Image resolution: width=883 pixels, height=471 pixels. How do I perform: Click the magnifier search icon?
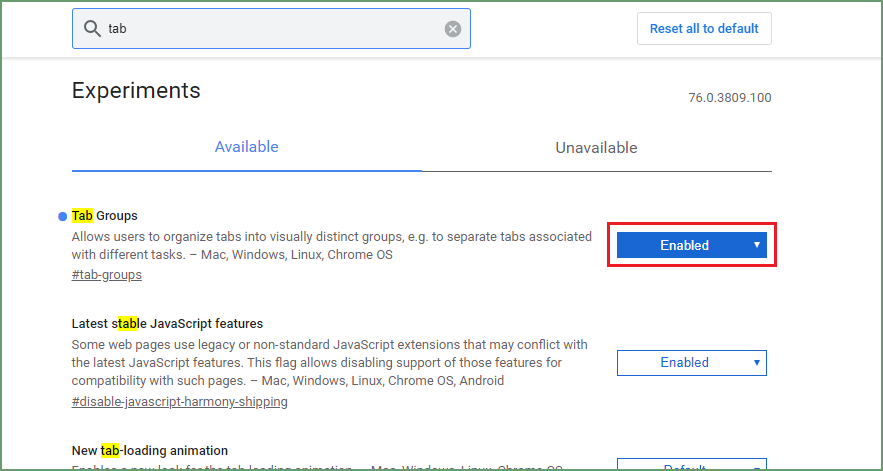pyautogui.click(x=92, y=29)
